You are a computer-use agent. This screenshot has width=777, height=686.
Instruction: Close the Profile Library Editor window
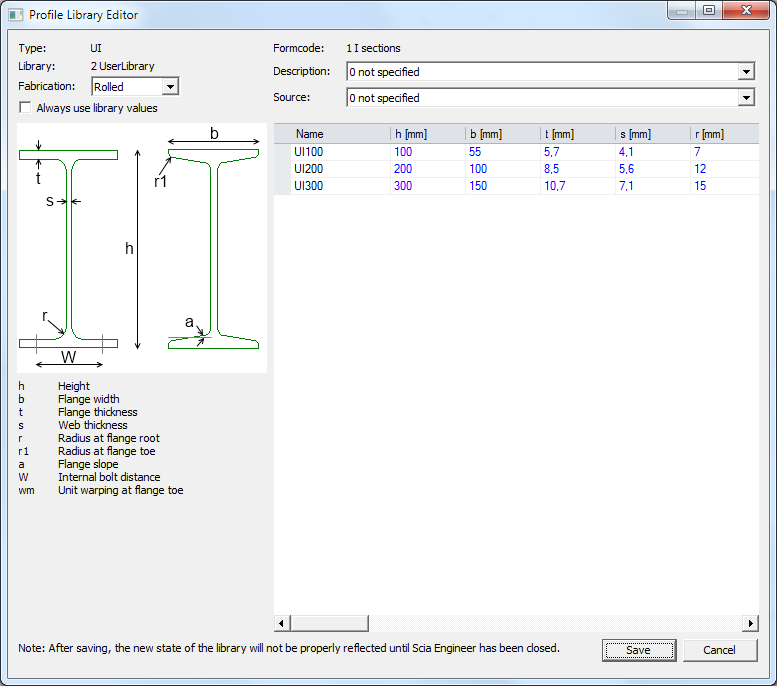click(x=746, y=10)
